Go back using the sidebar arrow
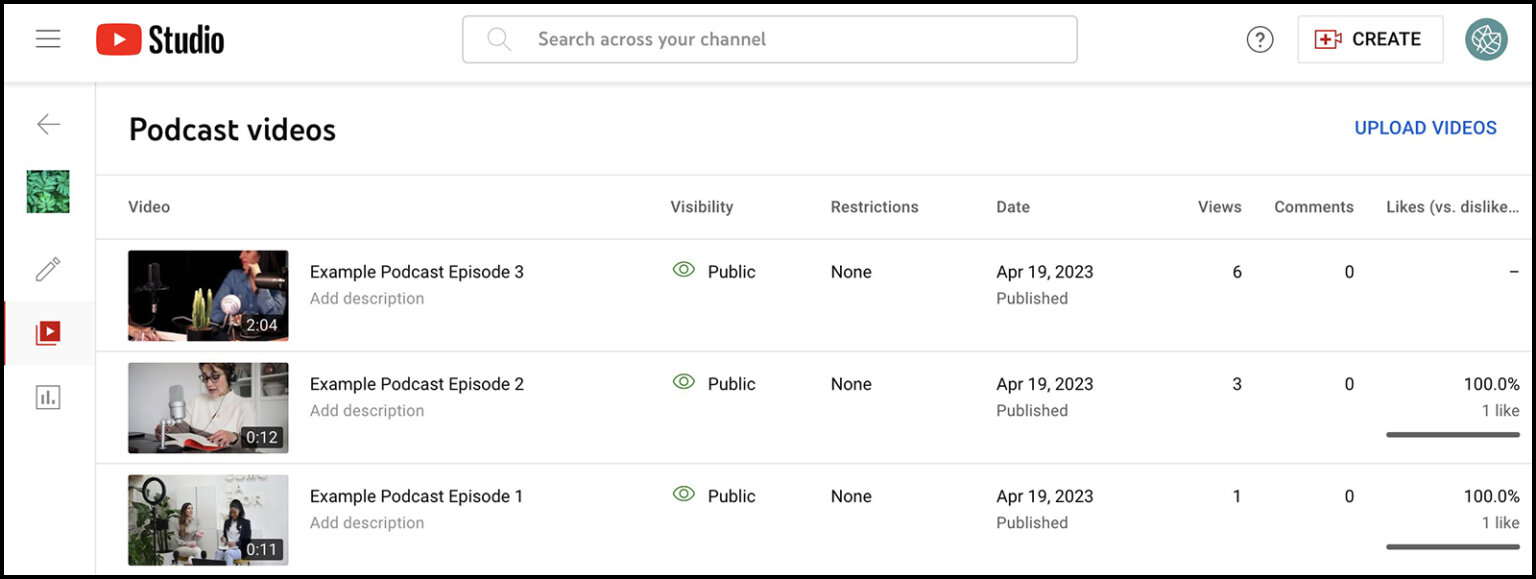This screenshot has height=579, width=1536. [48, 124]
